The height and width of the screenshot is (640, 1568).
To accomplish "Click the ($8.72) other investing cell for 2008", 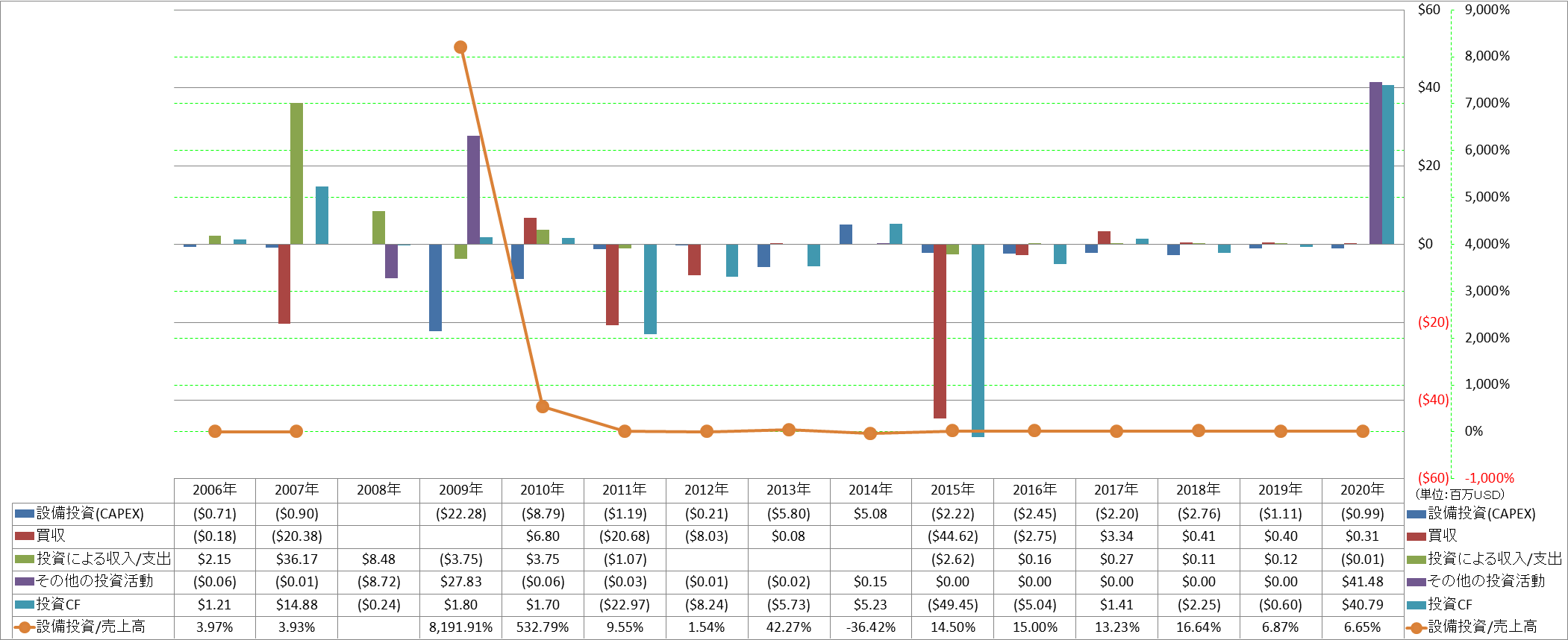I will [x=378, y=582].
